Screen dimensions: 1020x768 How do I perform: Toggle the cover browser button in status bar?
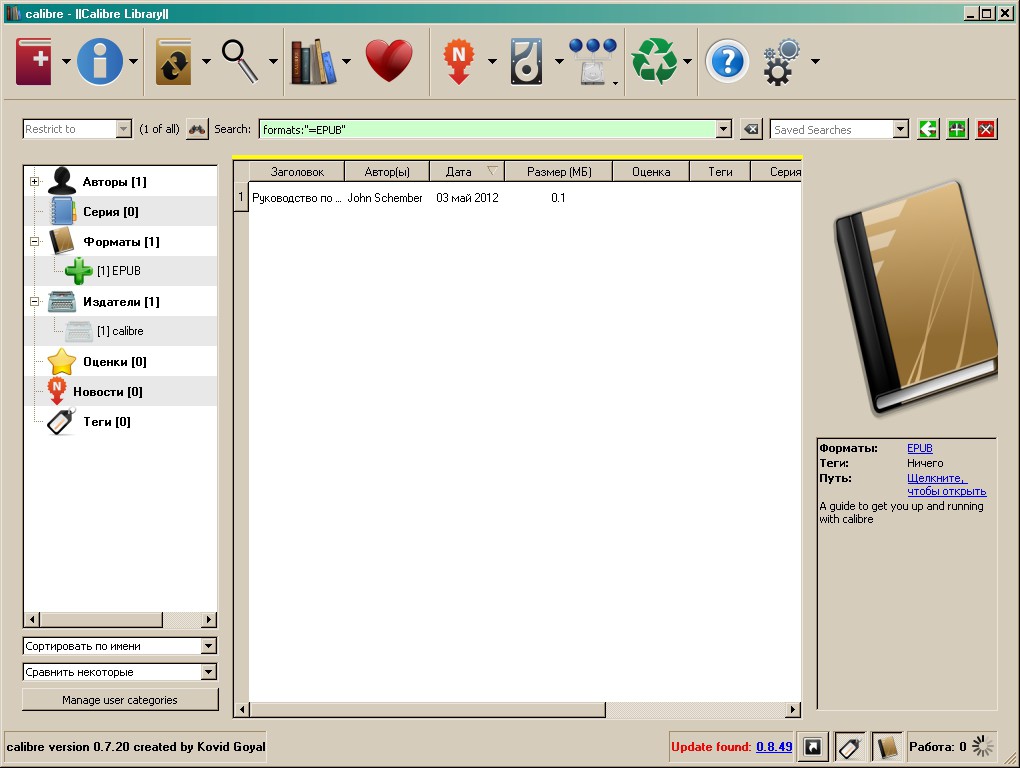tap(813, 747)
